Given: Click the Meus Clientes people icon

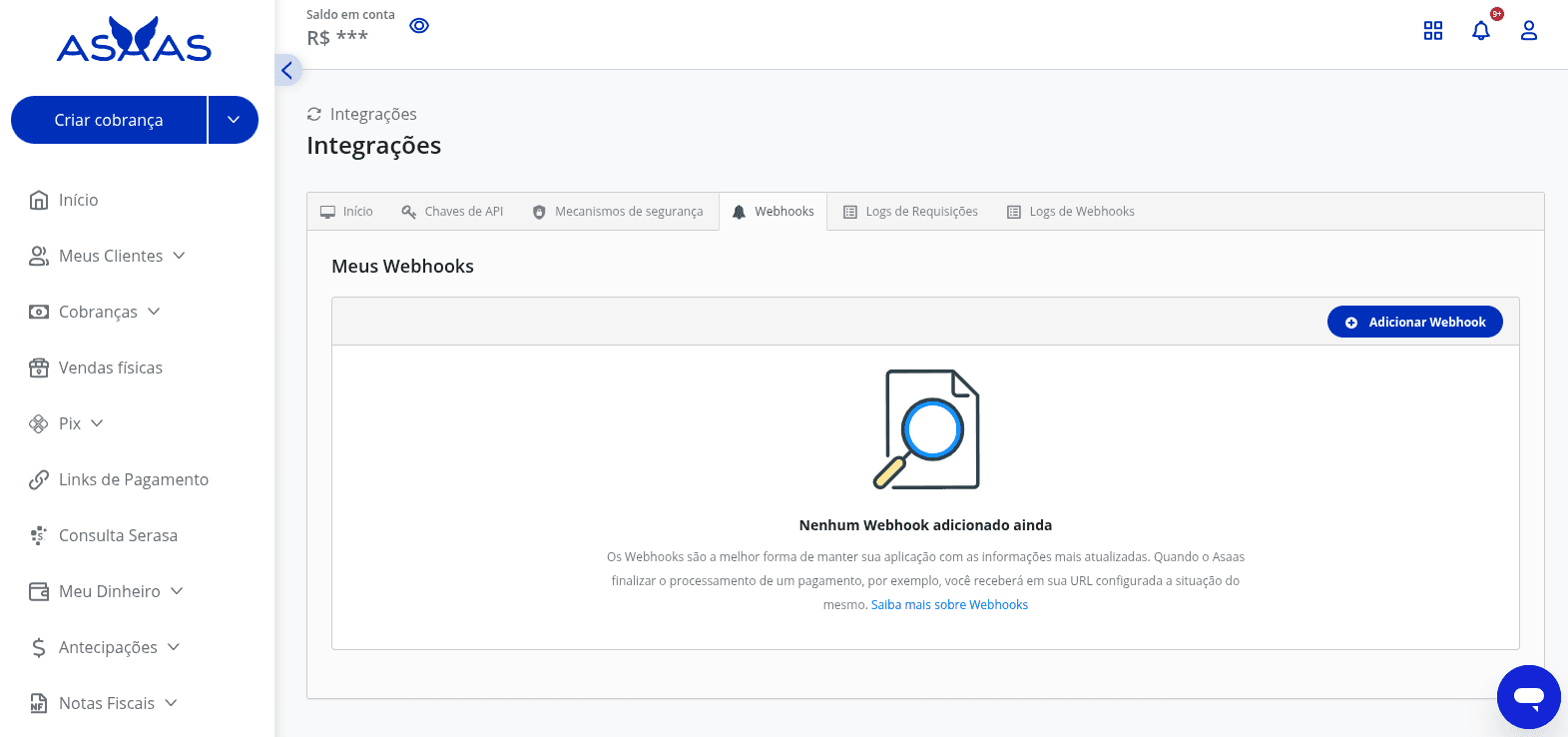Looking at the screenshot, I should pyautogui.click(x=39, y=256).
